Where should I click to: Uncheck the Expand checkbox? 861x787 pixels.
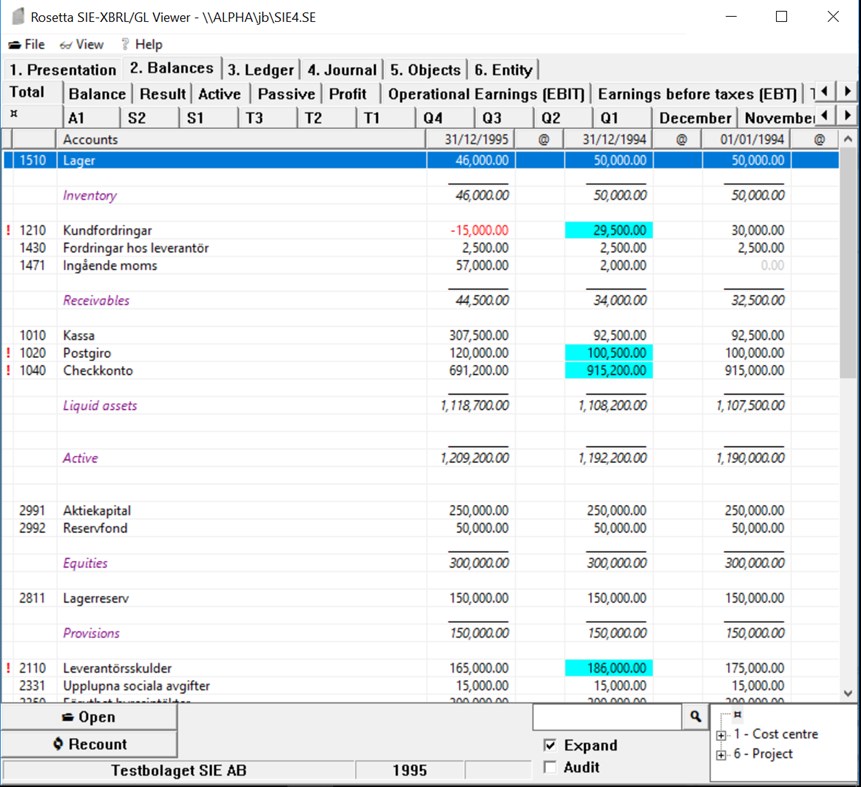click(x=549, y=745)
